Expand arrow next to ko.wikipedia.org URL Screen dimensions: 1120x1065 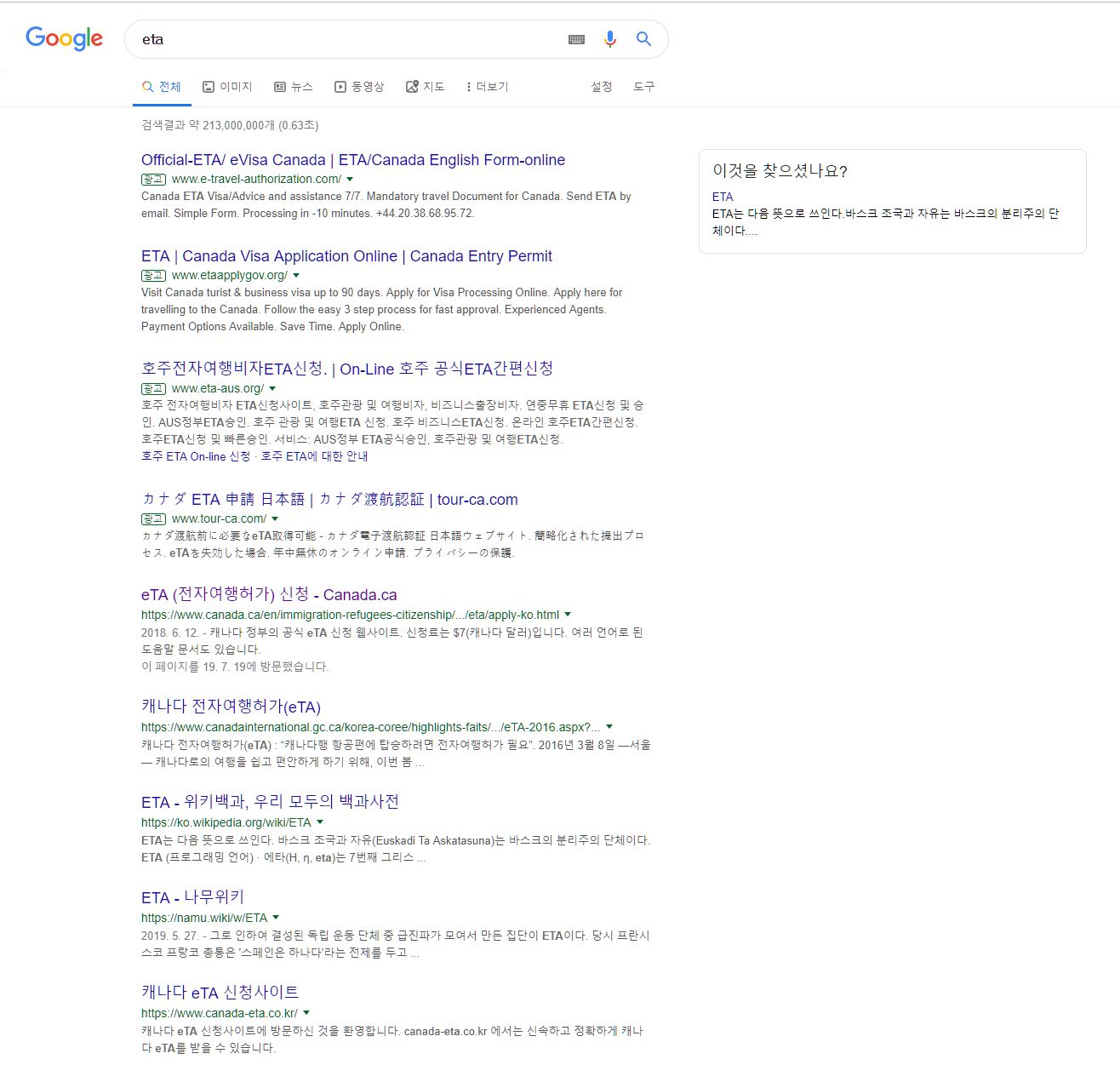pos(320,822)
